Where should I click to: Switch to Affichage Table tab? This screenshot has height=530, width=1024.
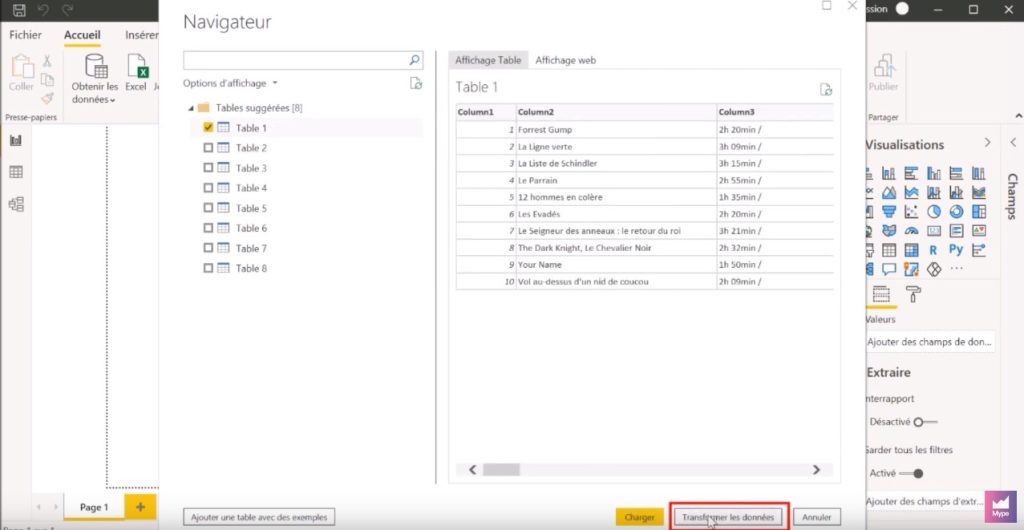(x=488, y=60)
